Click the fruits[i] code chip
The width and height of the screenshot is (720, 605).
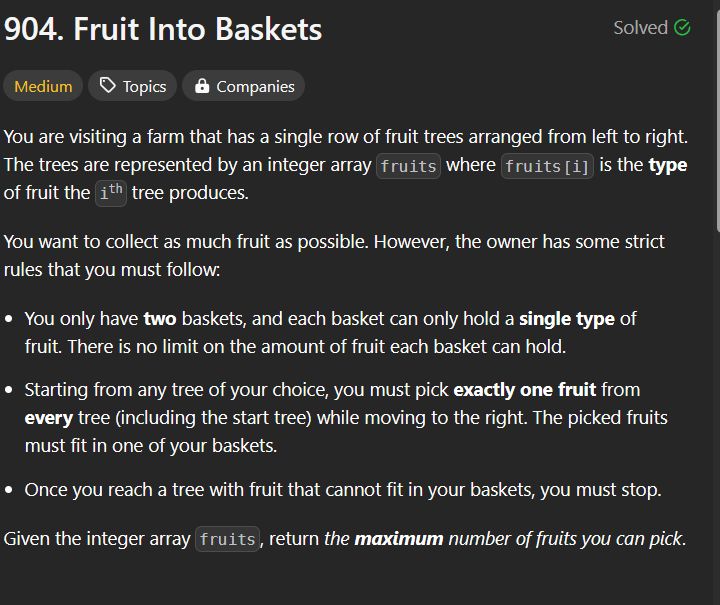coord(547,166)
